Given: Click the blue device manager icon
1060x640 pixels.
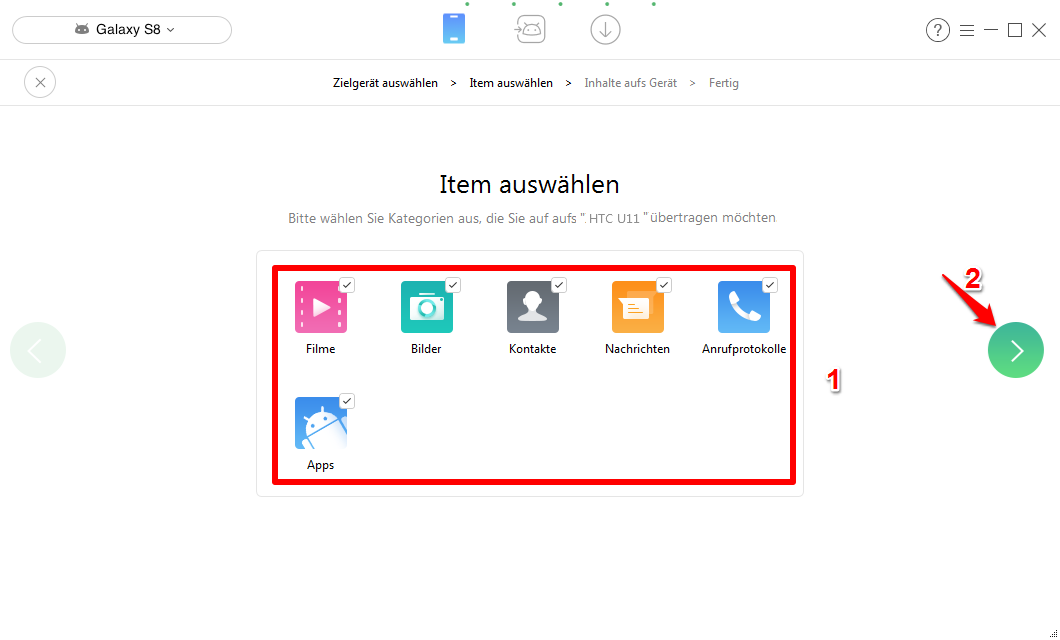Looking at the screenshot, I should 454,29.
